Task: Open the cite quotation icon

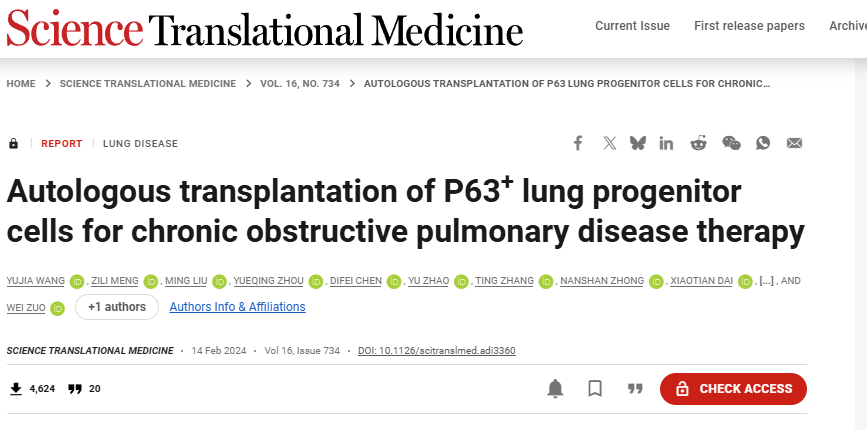Action: [634, 389]
